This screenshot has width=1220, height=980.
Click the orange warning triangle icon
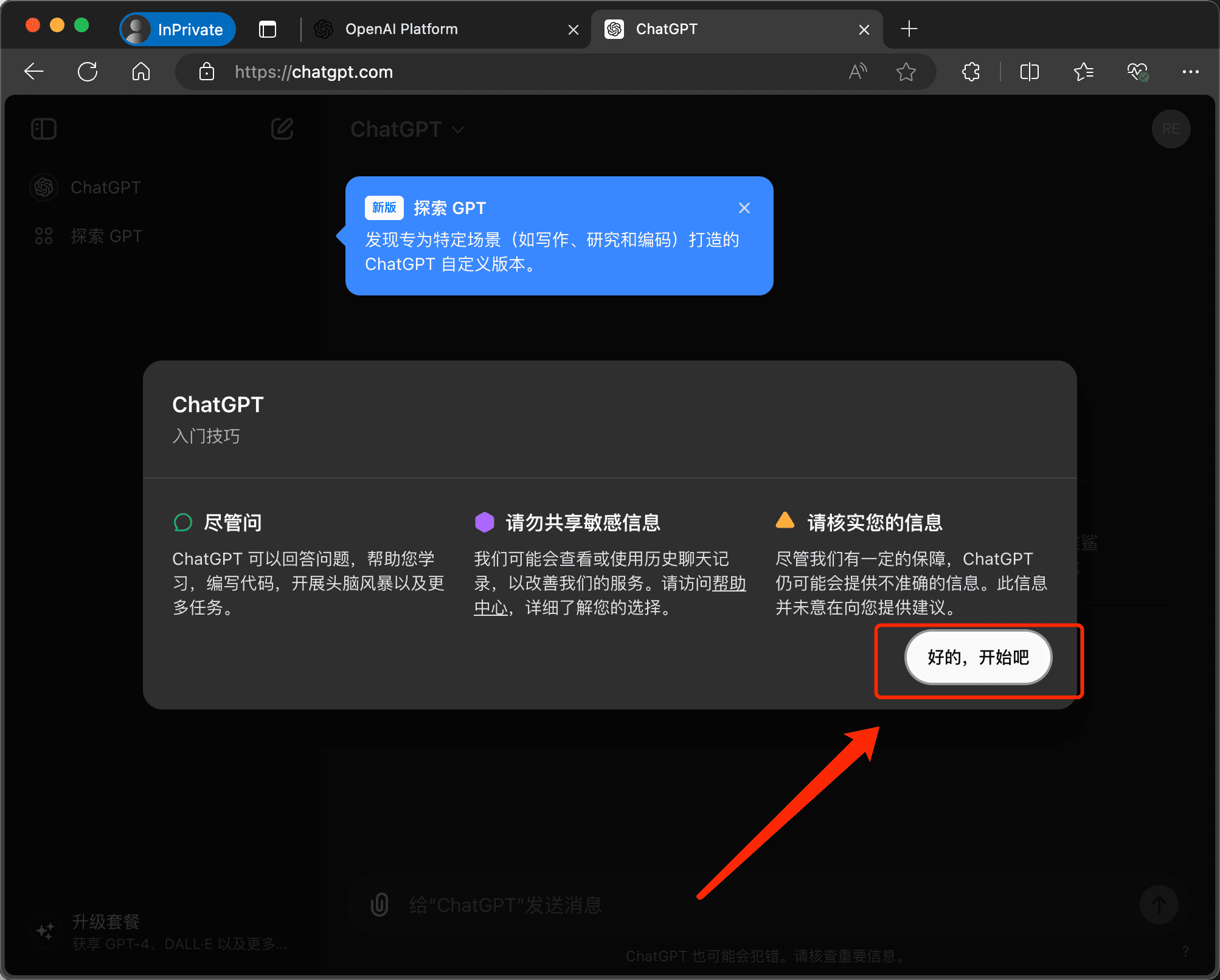tap(785, 520)
